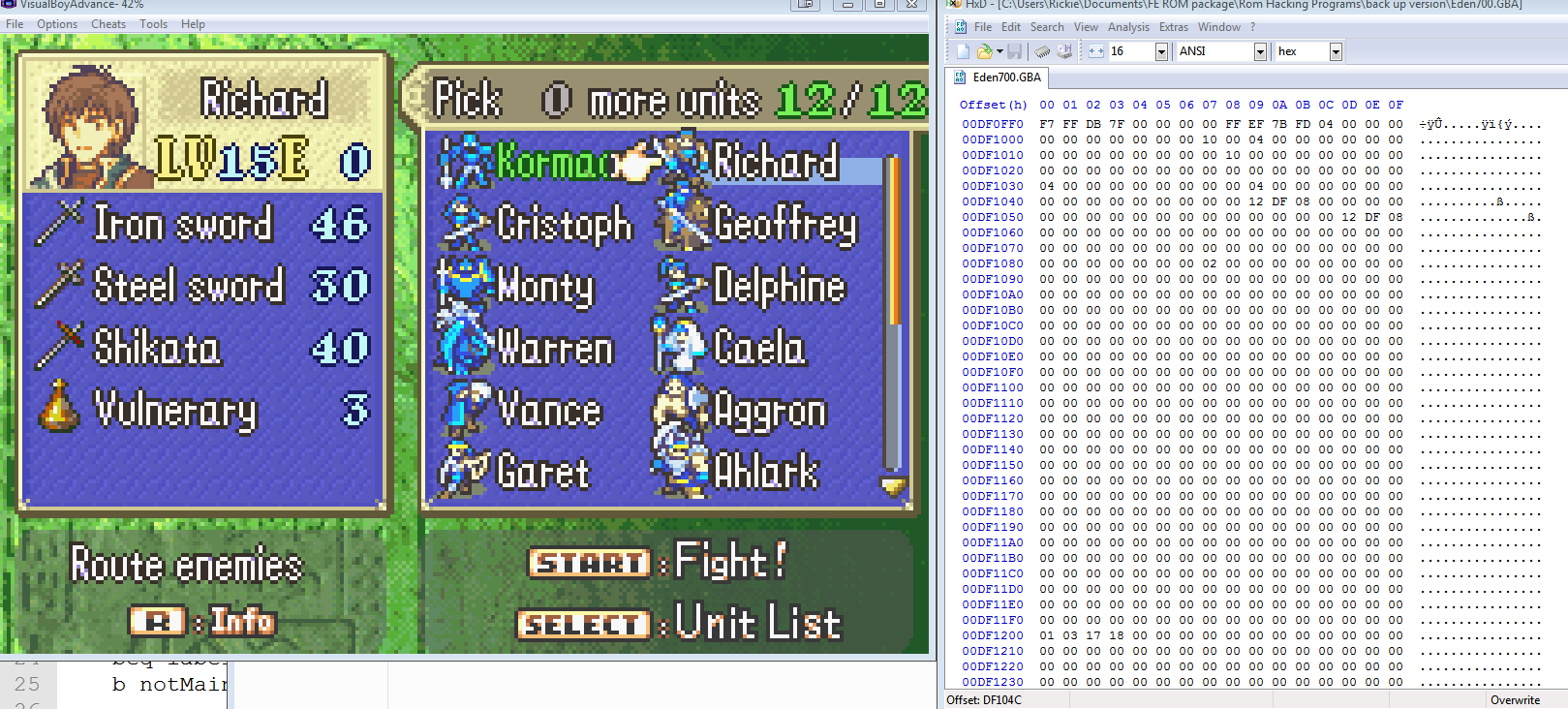
Task: Select the Eden700.GBA tab
Action: click(x=998, y=77)
